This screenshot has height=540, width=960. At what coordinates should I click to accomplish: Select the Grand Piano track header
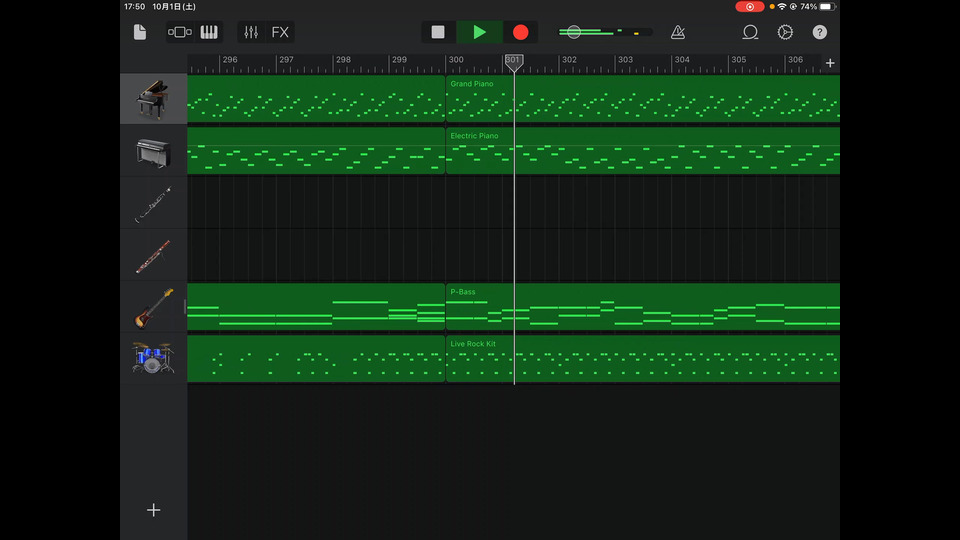tap(153, 99)
